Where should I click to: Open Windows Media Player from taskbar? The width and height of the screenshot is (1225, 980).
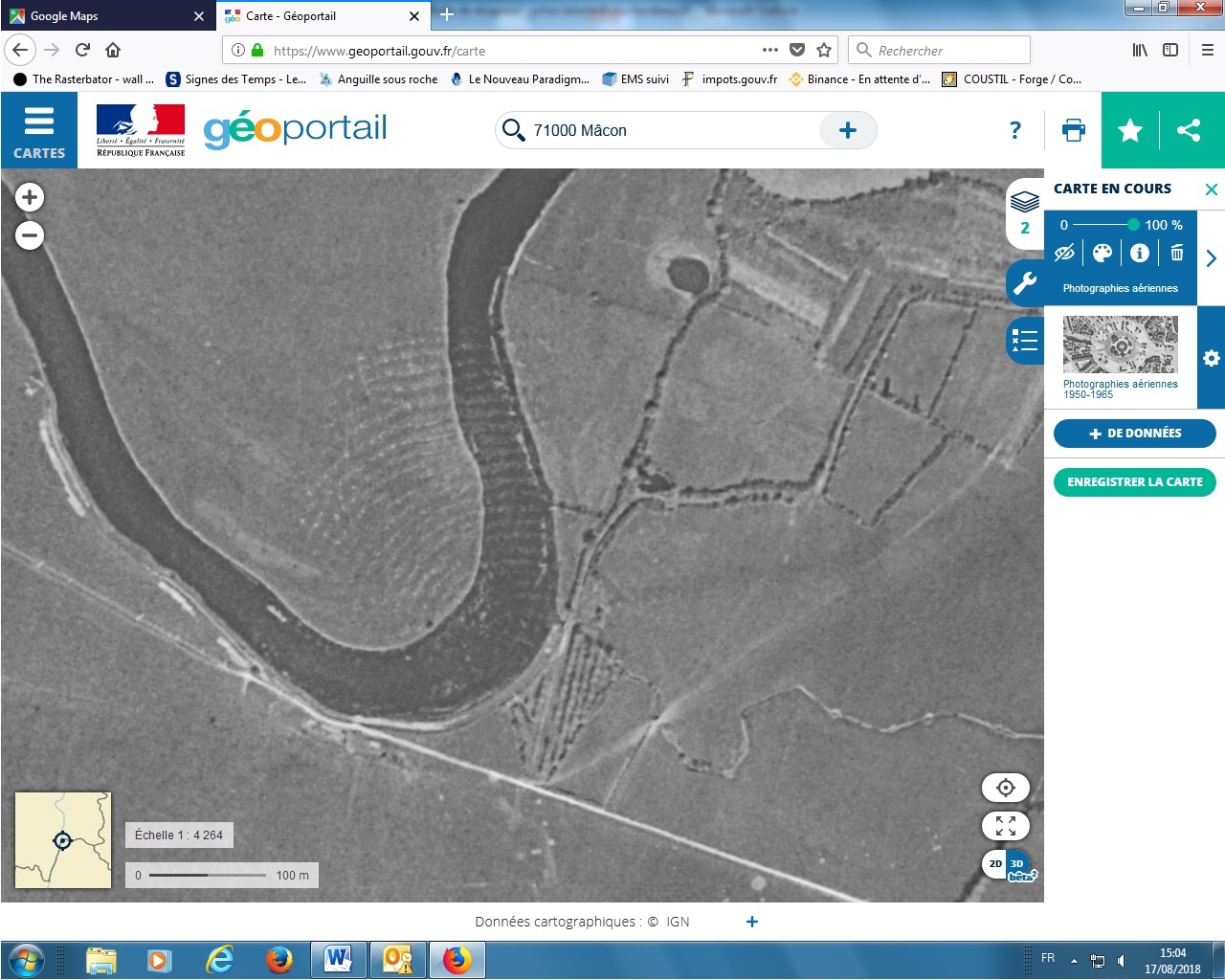pyautogui.click(x=160, y=960)
